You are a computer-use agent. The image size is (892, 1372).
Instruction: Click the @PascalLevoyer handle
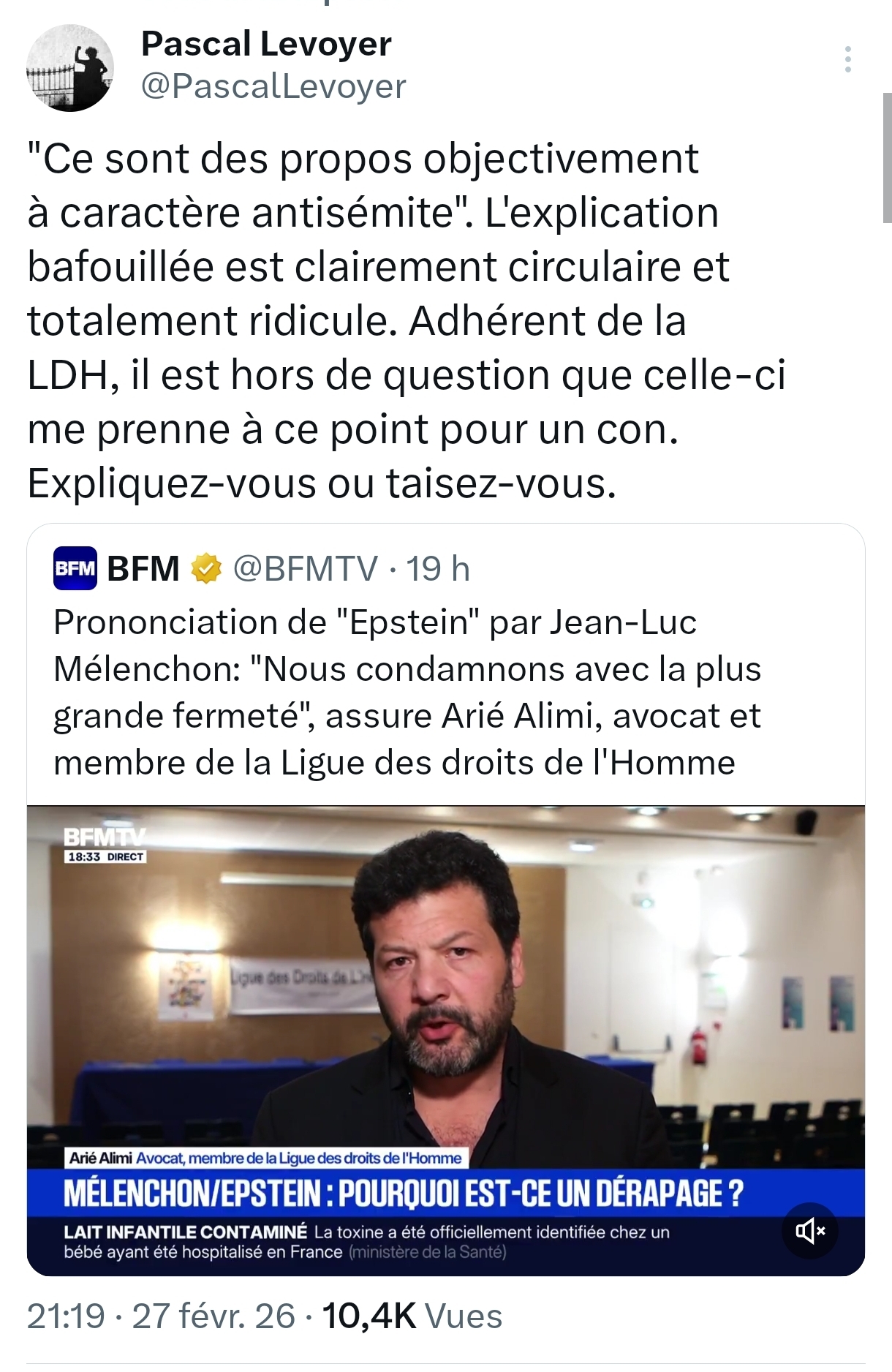(273, 86)
